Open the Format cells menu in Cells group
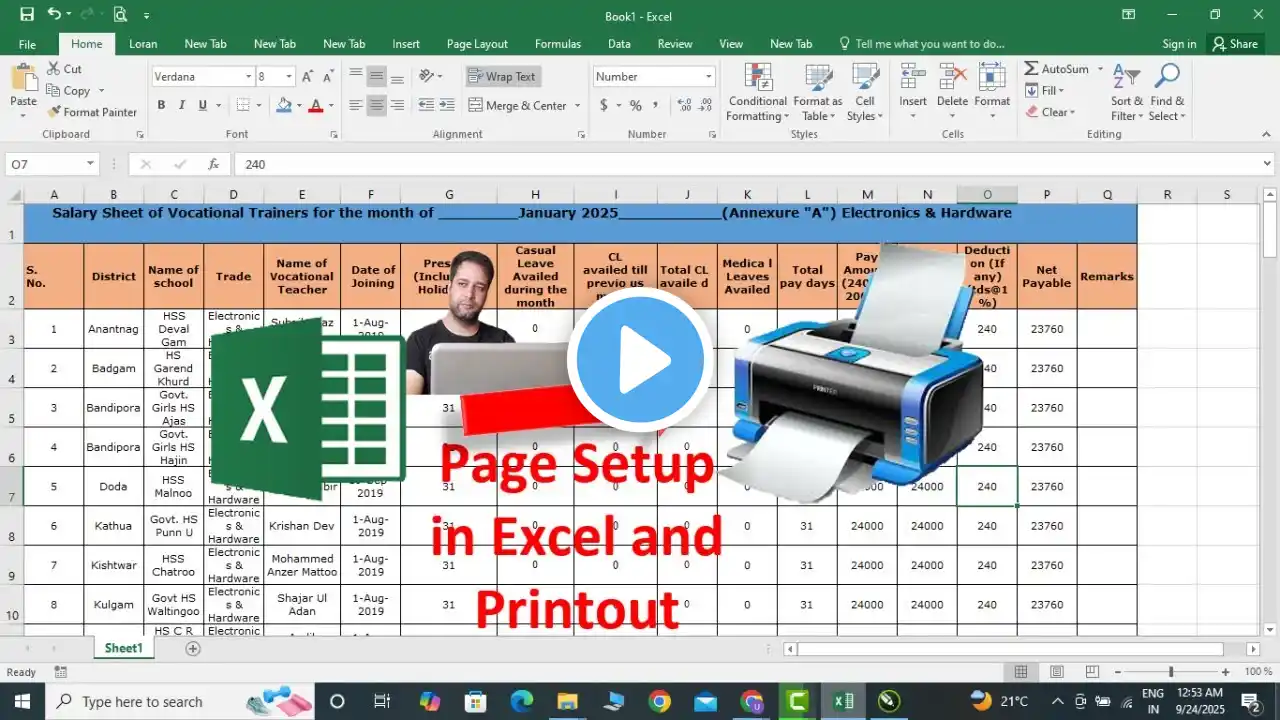Viewport: 1280px width, 720px height. pos(992,92)
